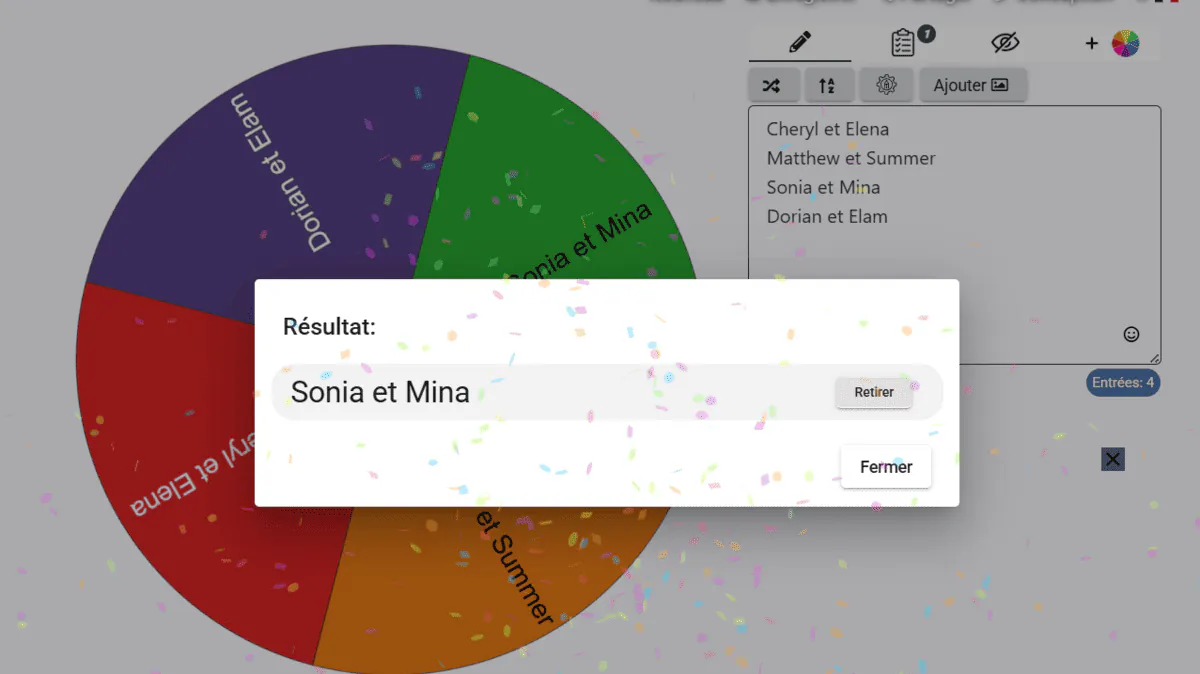Click the colorful wheel icon

click(x=1125, y=43)
